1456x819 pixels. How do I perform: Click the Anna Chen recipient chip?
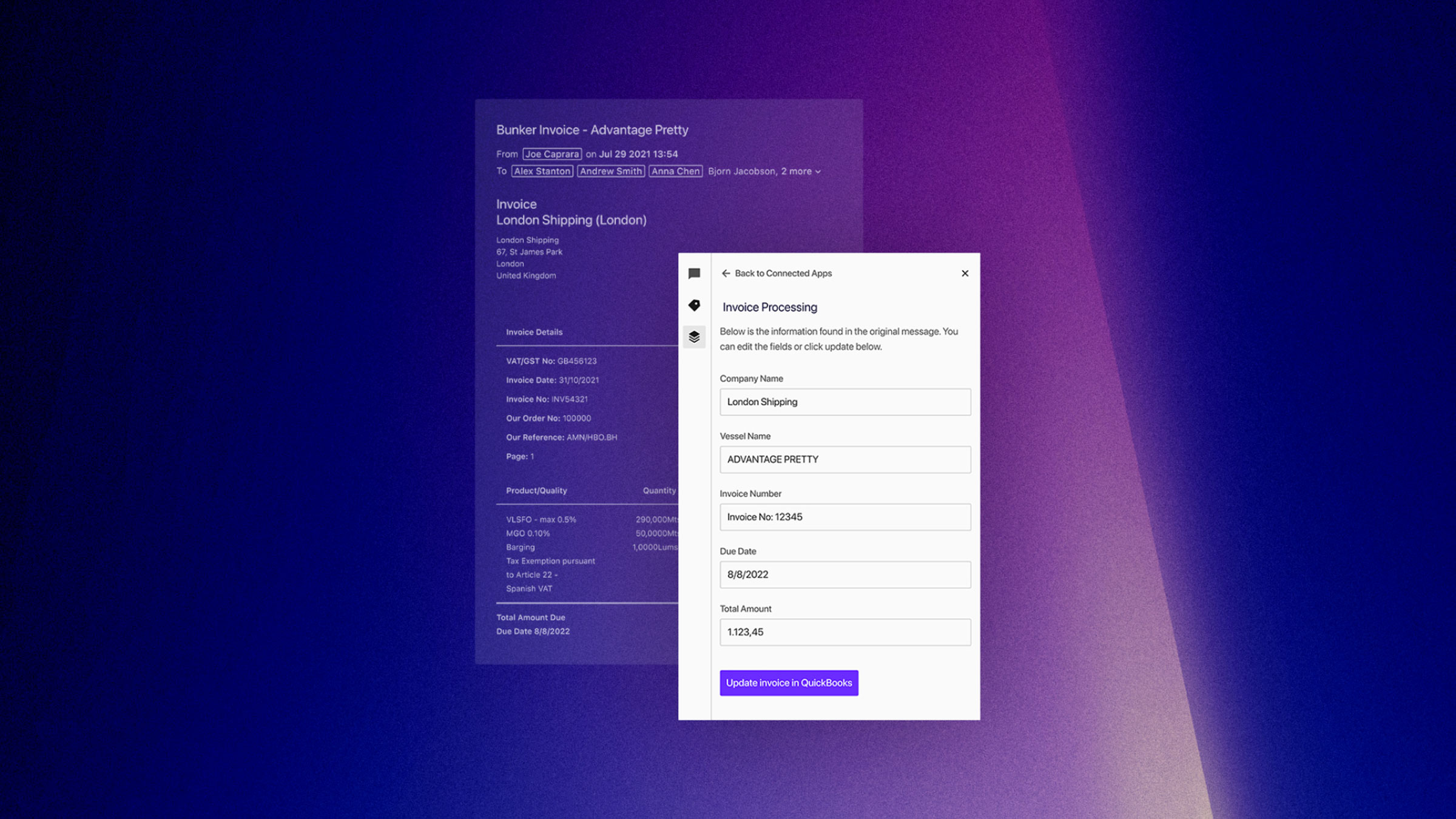(x=675, y=172)
